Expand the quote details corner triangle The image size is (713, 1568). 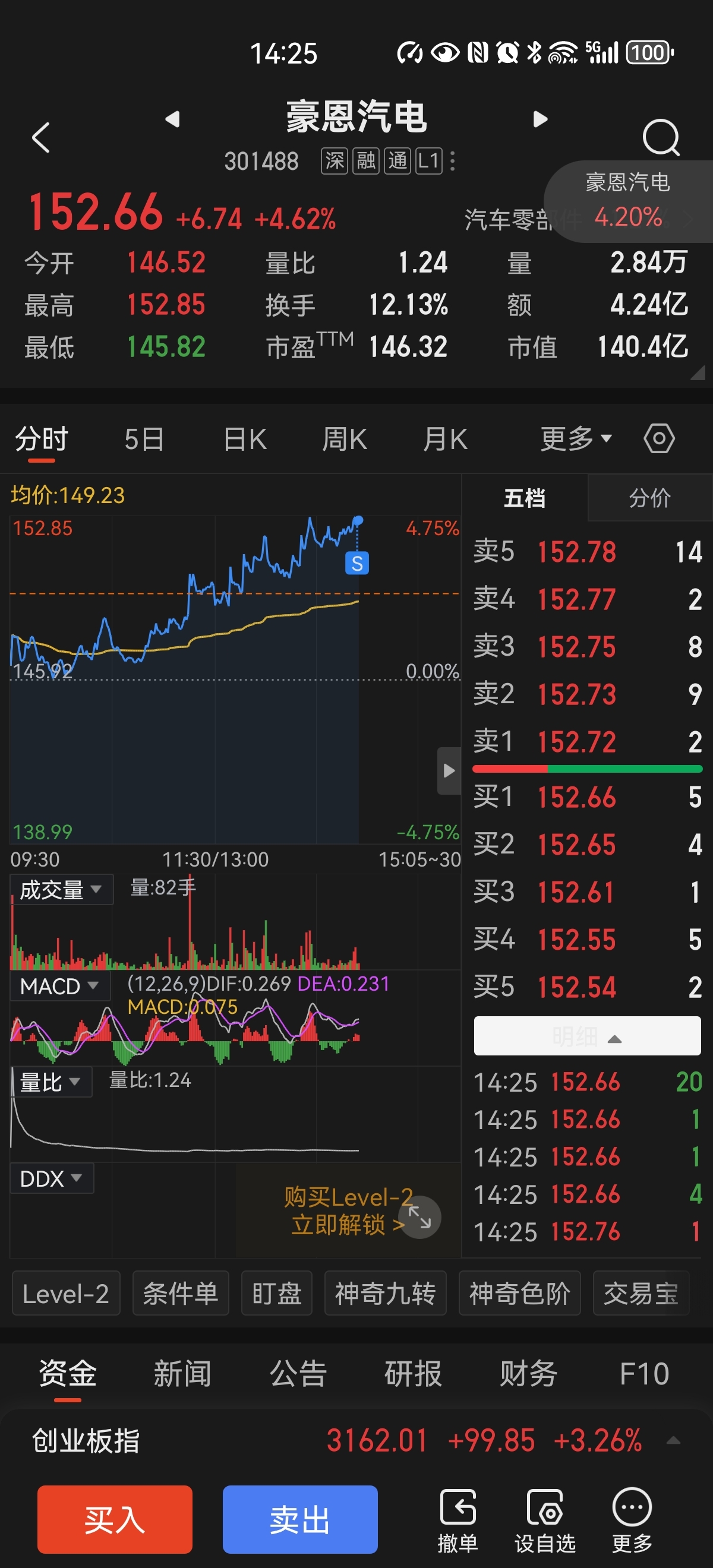pyautogui.click(x=698, y=373)
